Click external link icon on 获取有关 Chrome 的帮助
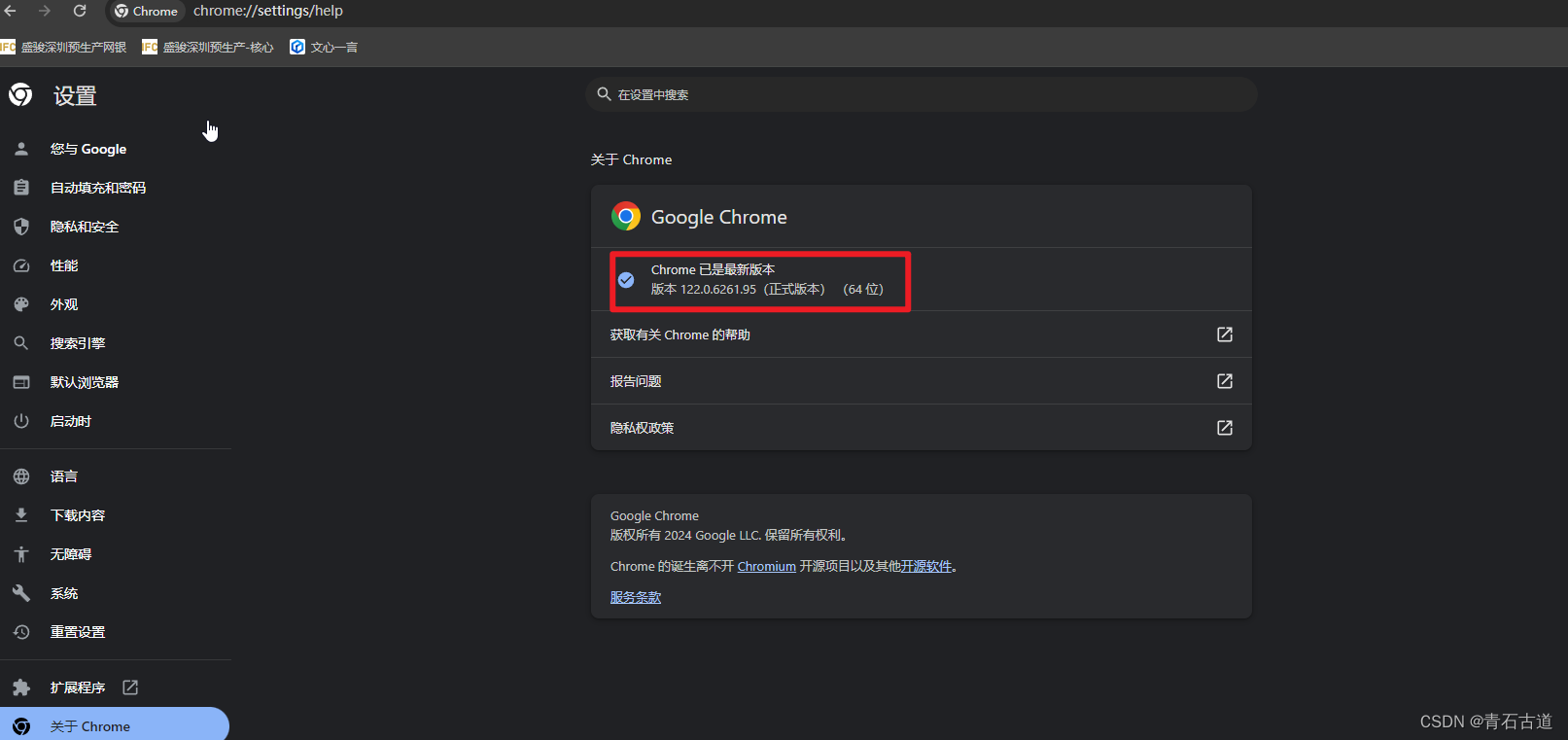The height and width of the screenshot is (740, 1568). coord(1225,335)
